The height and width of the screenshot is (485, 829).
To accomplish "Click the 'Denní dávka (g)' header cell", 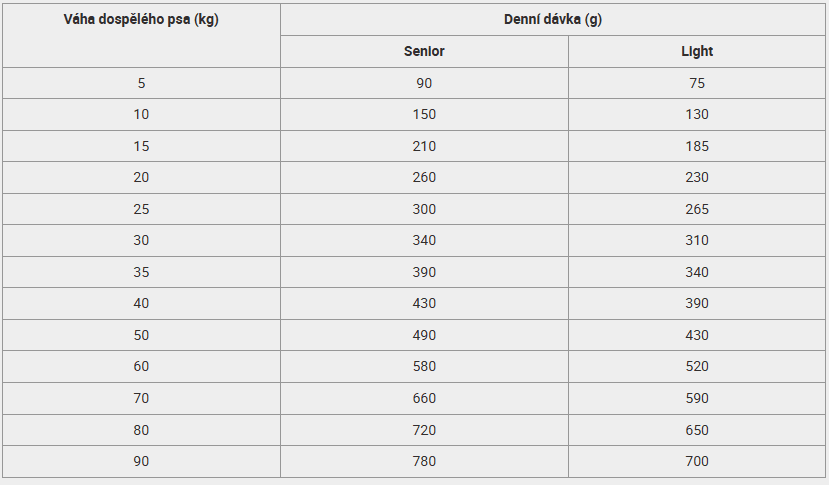I will click(x=553, y=19).
